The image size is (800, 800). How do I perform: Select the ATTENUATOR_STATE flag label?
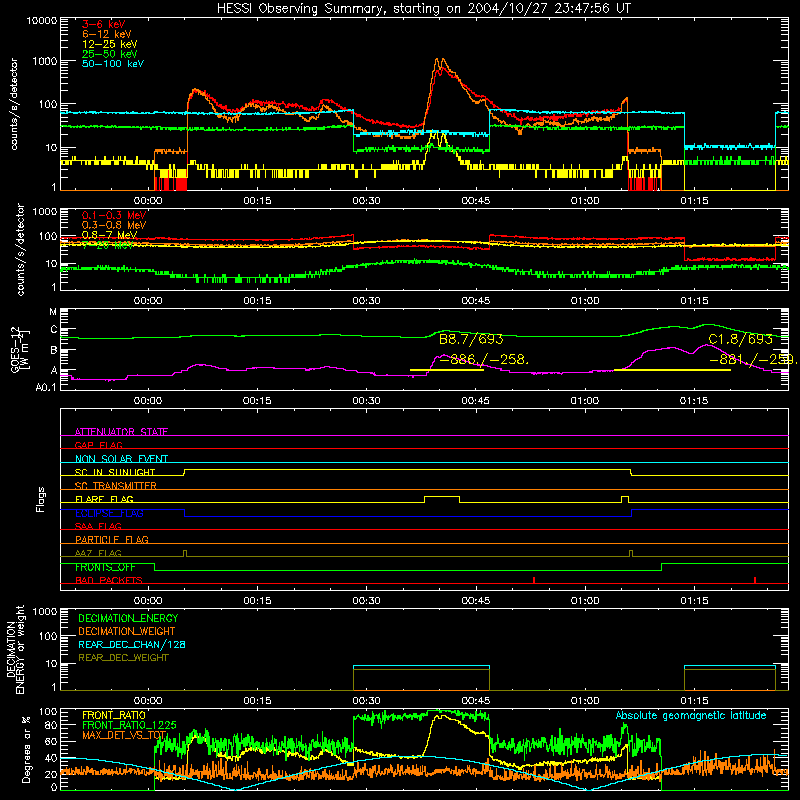pyautogui.click(x=121, y=432)
